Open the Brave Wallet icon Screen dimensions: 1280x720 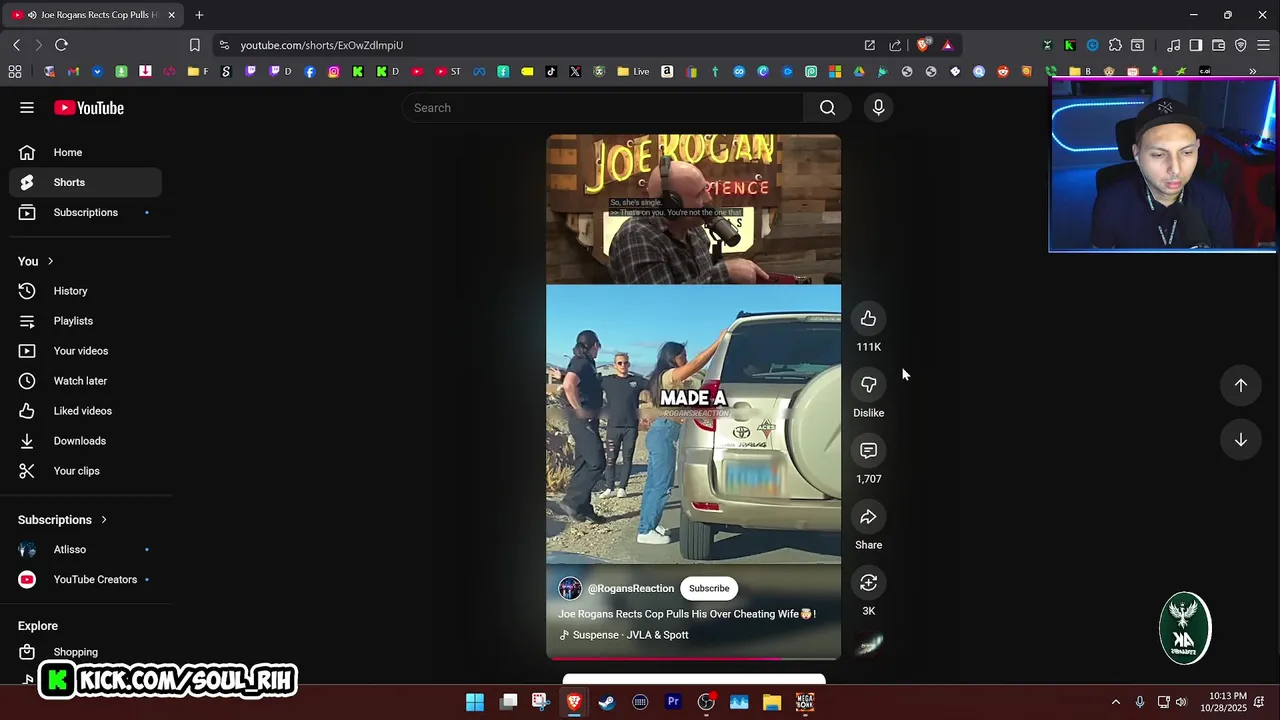coord(1218,45)
